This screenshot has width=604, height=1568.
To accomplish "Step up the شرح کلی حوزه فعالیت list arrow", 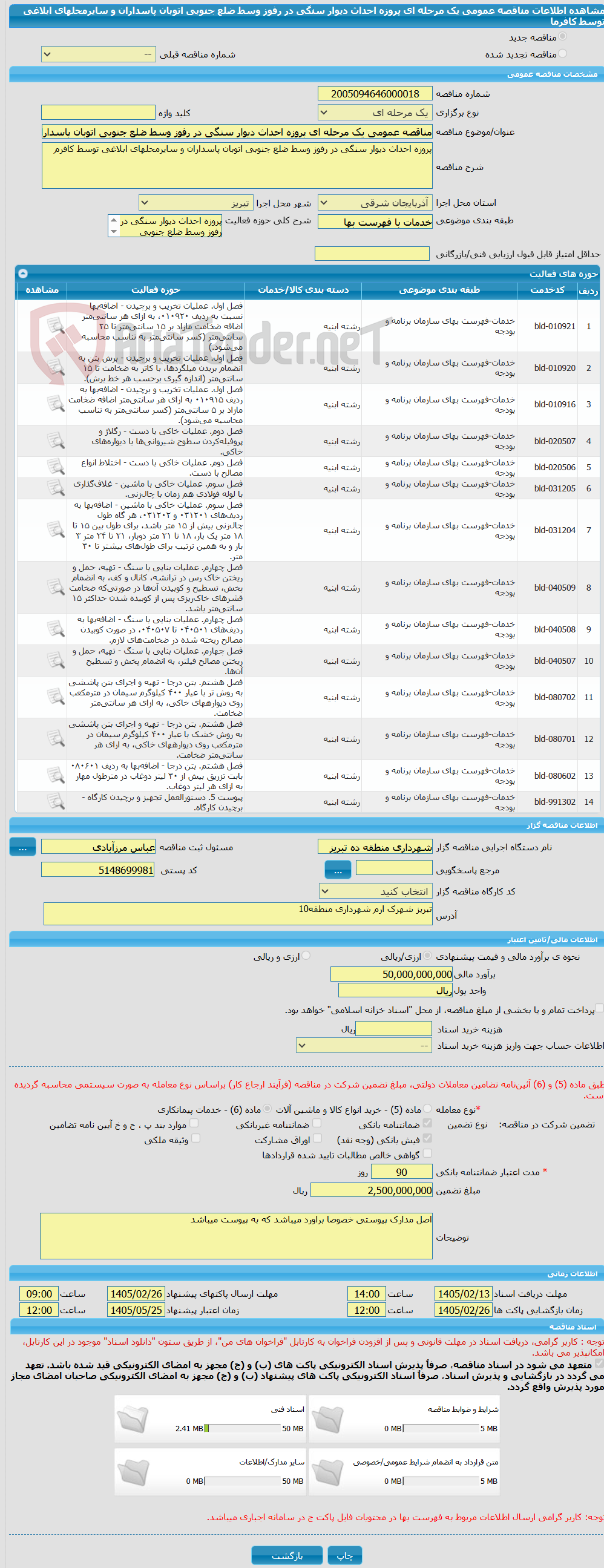I will click(x=114, y=220).
